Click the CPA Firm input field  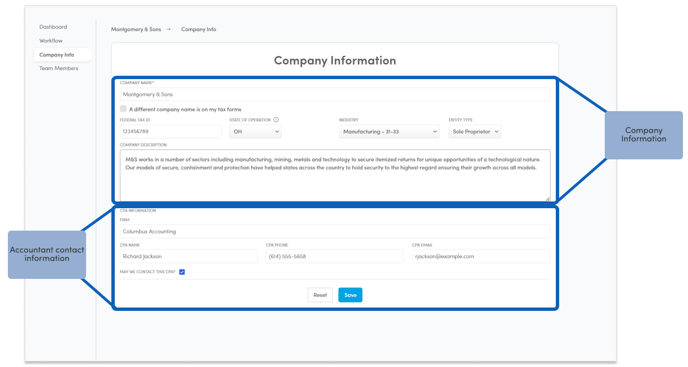click(335, 231)
